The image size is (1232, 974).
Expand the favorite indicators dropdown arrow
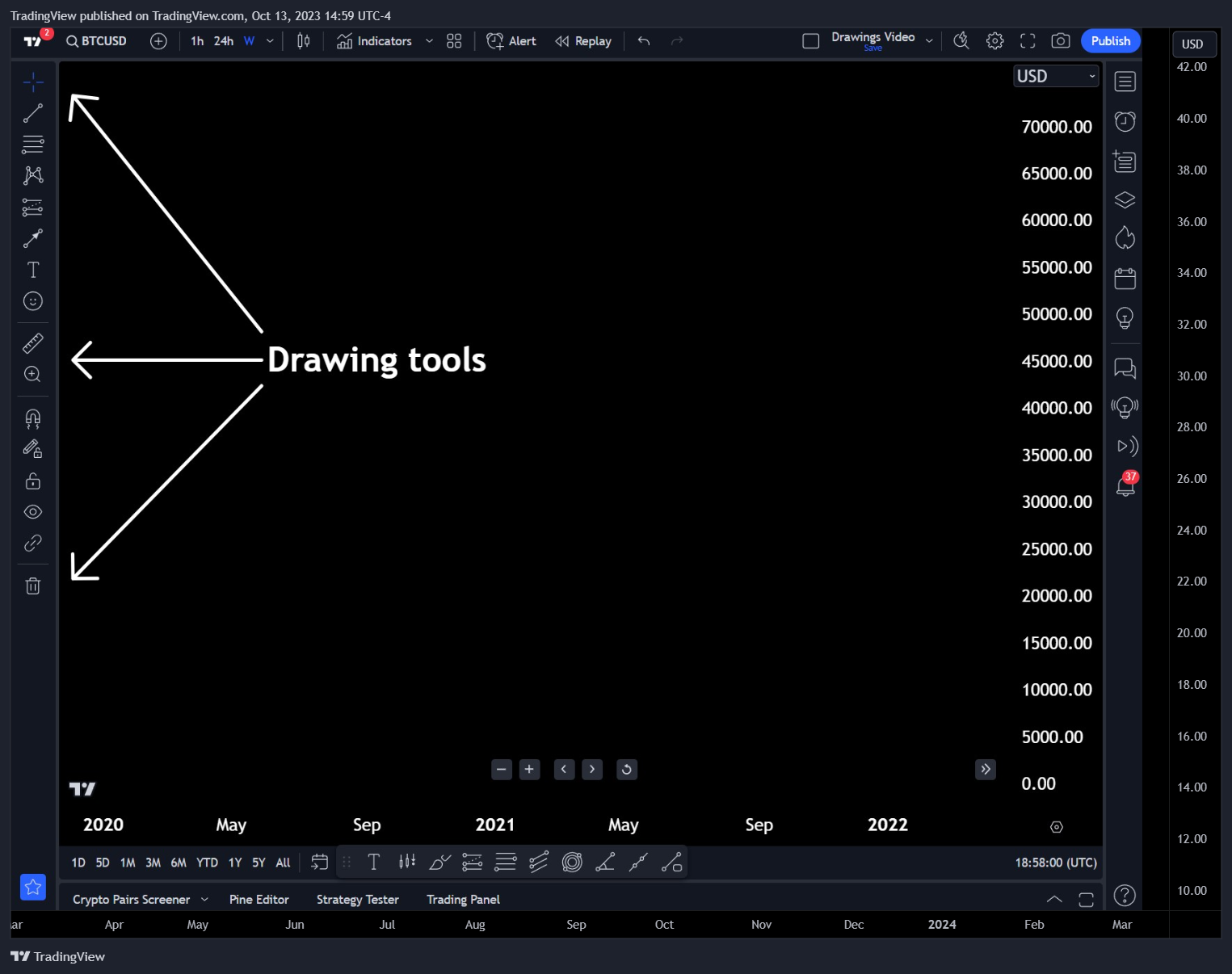point(429,41)
